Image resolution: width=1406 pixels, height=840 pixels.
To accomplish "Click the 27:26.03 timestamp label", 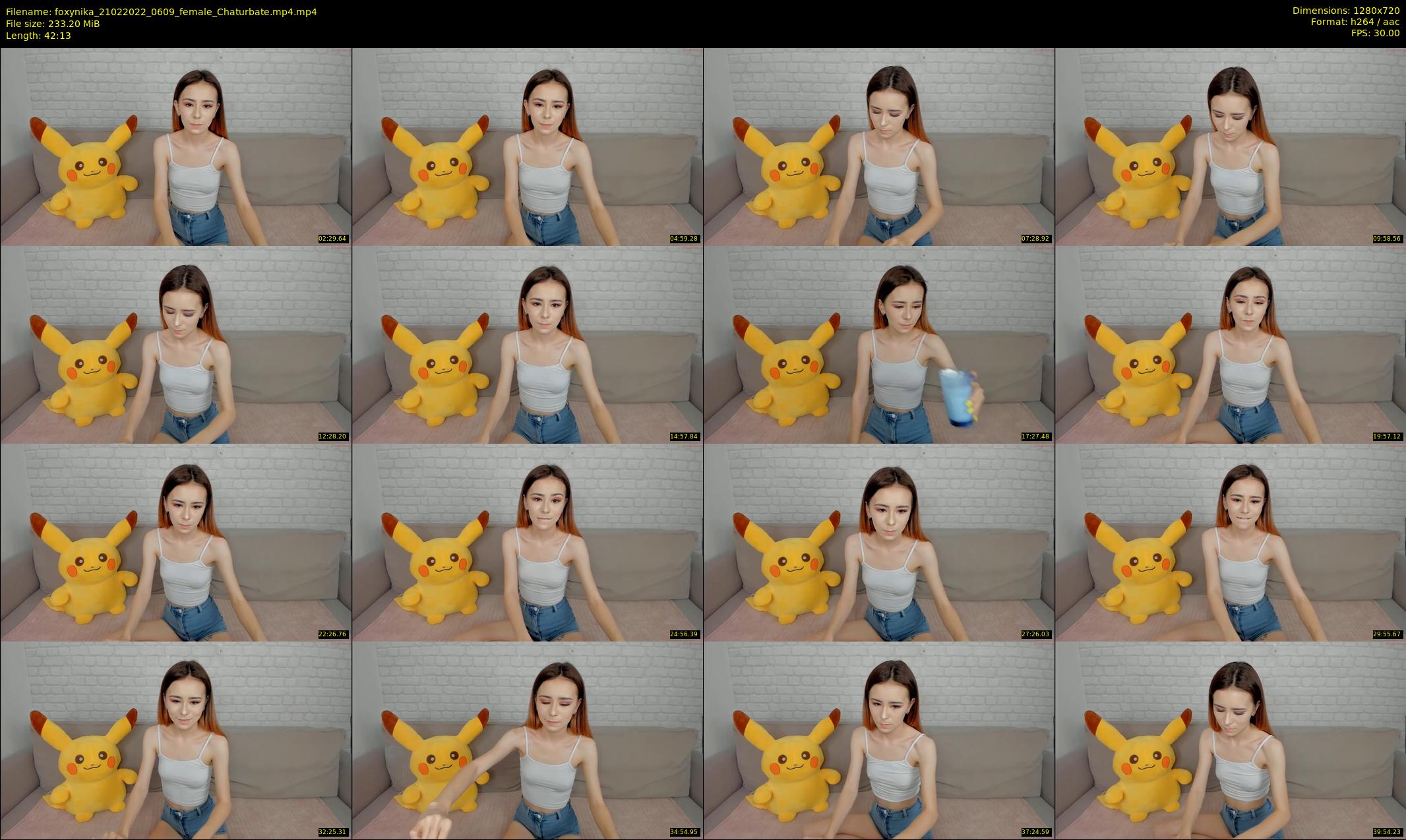I will (1035, 634).
